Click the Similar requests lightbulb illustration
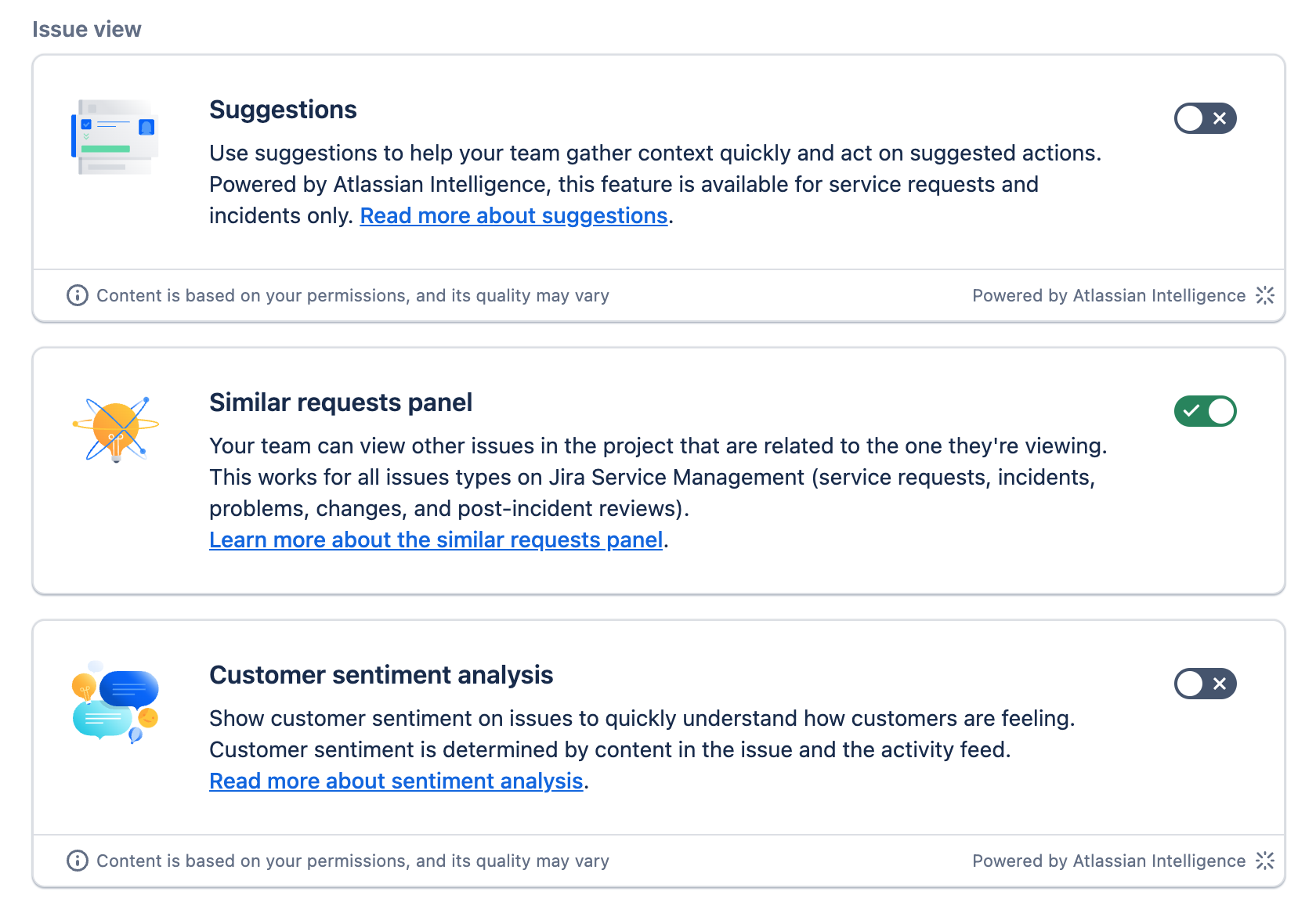The height and width of the screenshot is (924, 1316). point(116,429)
